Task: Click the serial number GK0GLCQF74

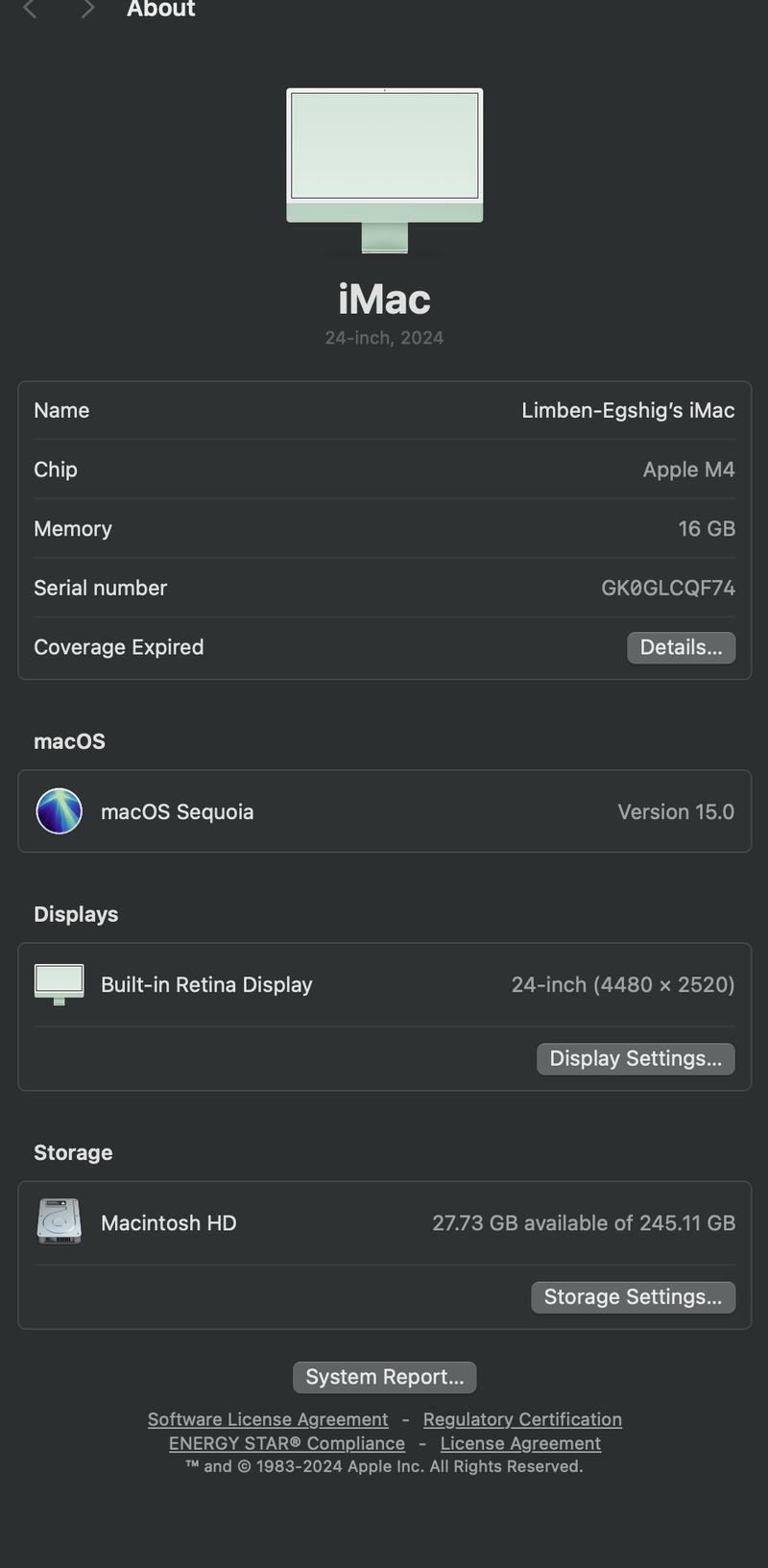Action: 668,588
